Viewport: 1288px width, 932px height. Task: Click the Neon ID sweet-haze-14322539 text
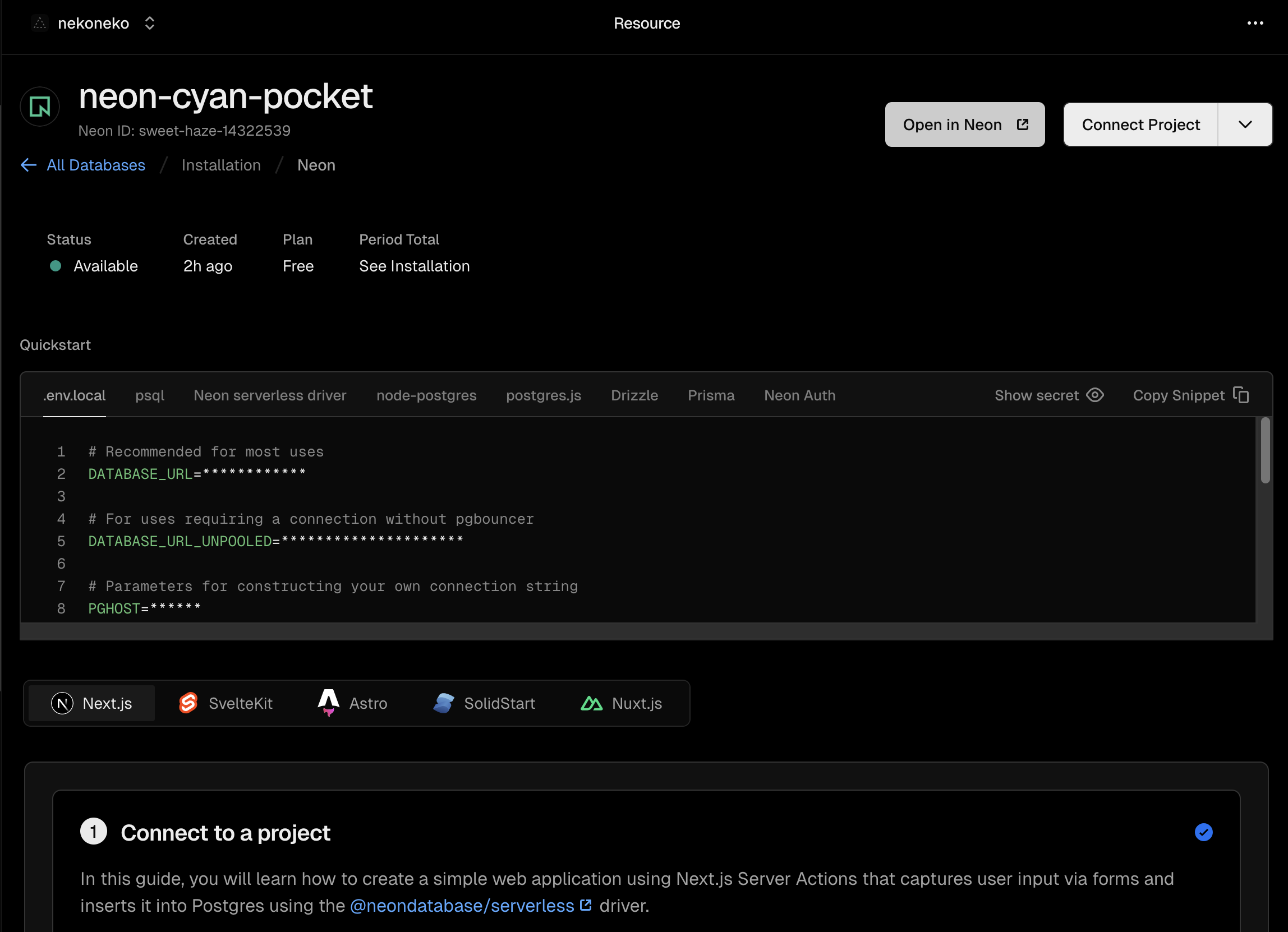tap(185, 131)
